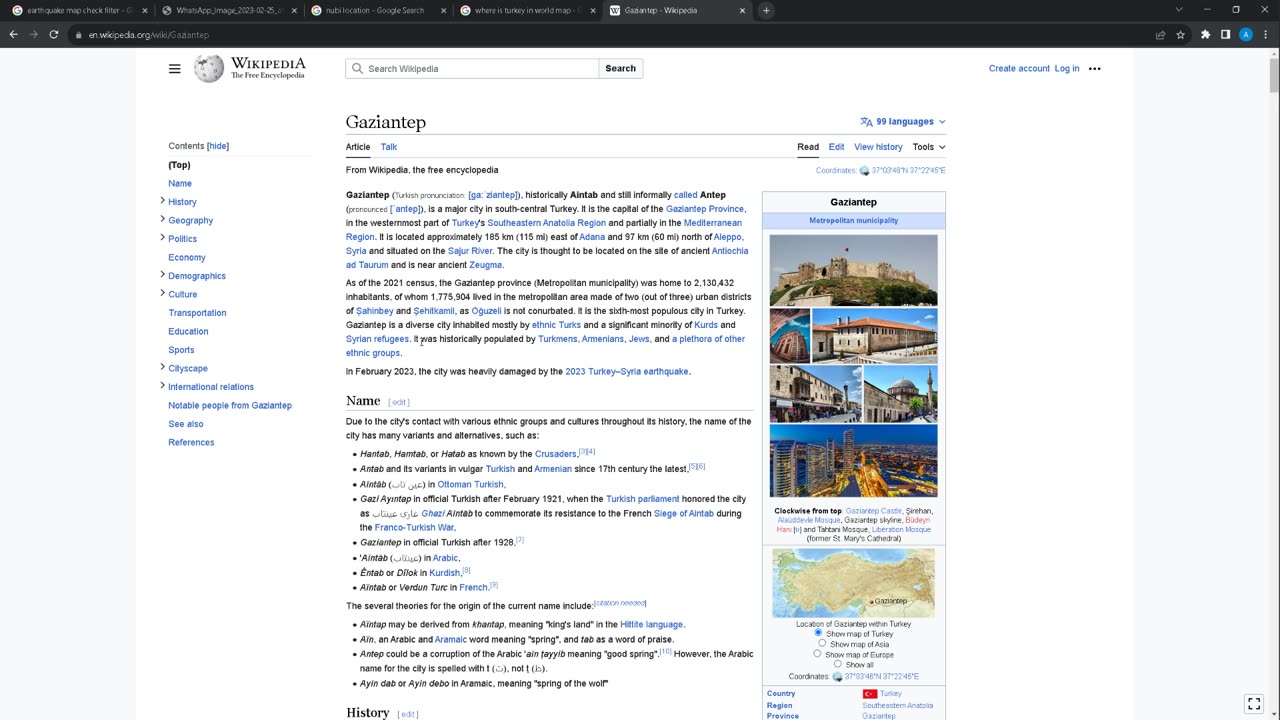Click the Log in link
Viewport: 1280px width, 720px height.
coord(1067,69)
